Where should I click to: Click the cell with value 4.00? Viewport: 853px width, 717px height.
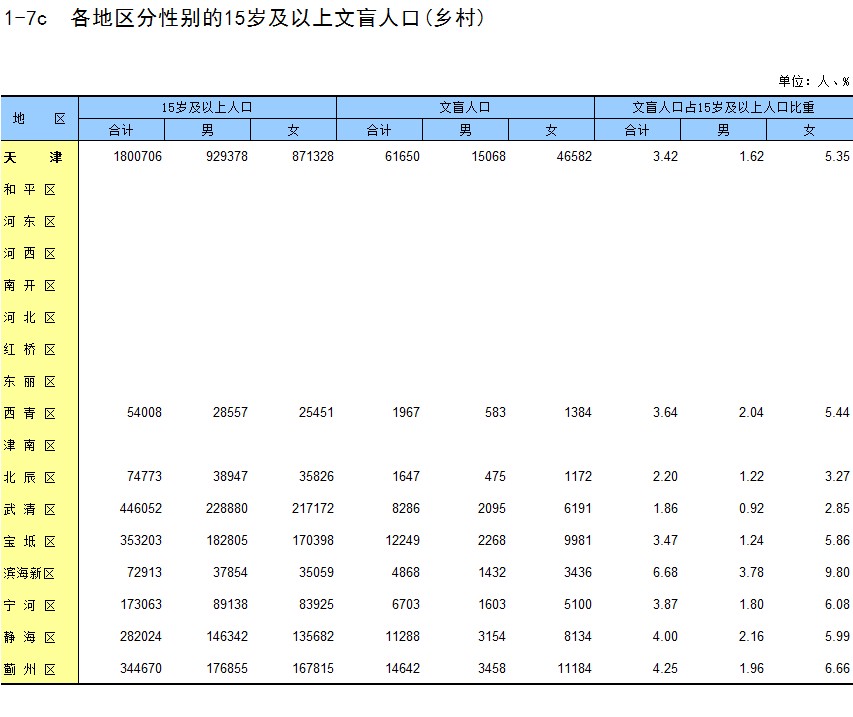pos(665,636)
